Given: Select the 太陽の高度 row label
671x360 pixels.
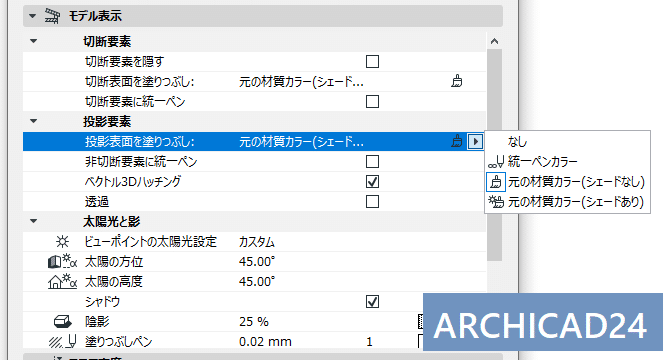Looking at the screenshot, I should [x=113, y=282].
